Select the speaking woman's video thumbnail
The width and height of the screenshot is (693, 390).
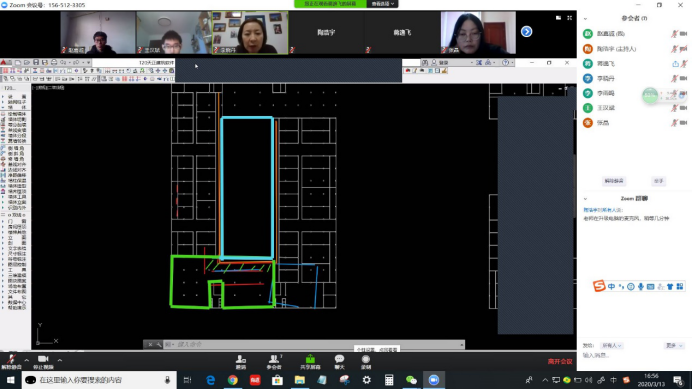pos(250,33)
